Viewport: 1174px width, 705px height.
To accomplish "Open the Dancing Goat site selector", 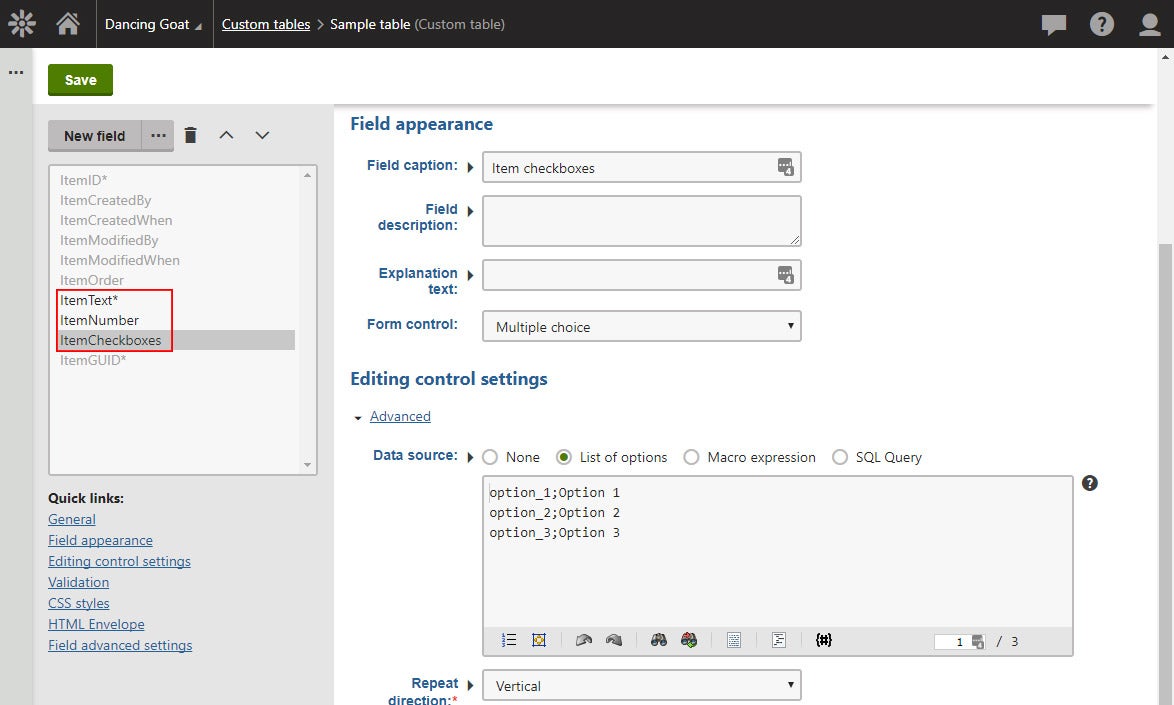I will coord(153,24).
